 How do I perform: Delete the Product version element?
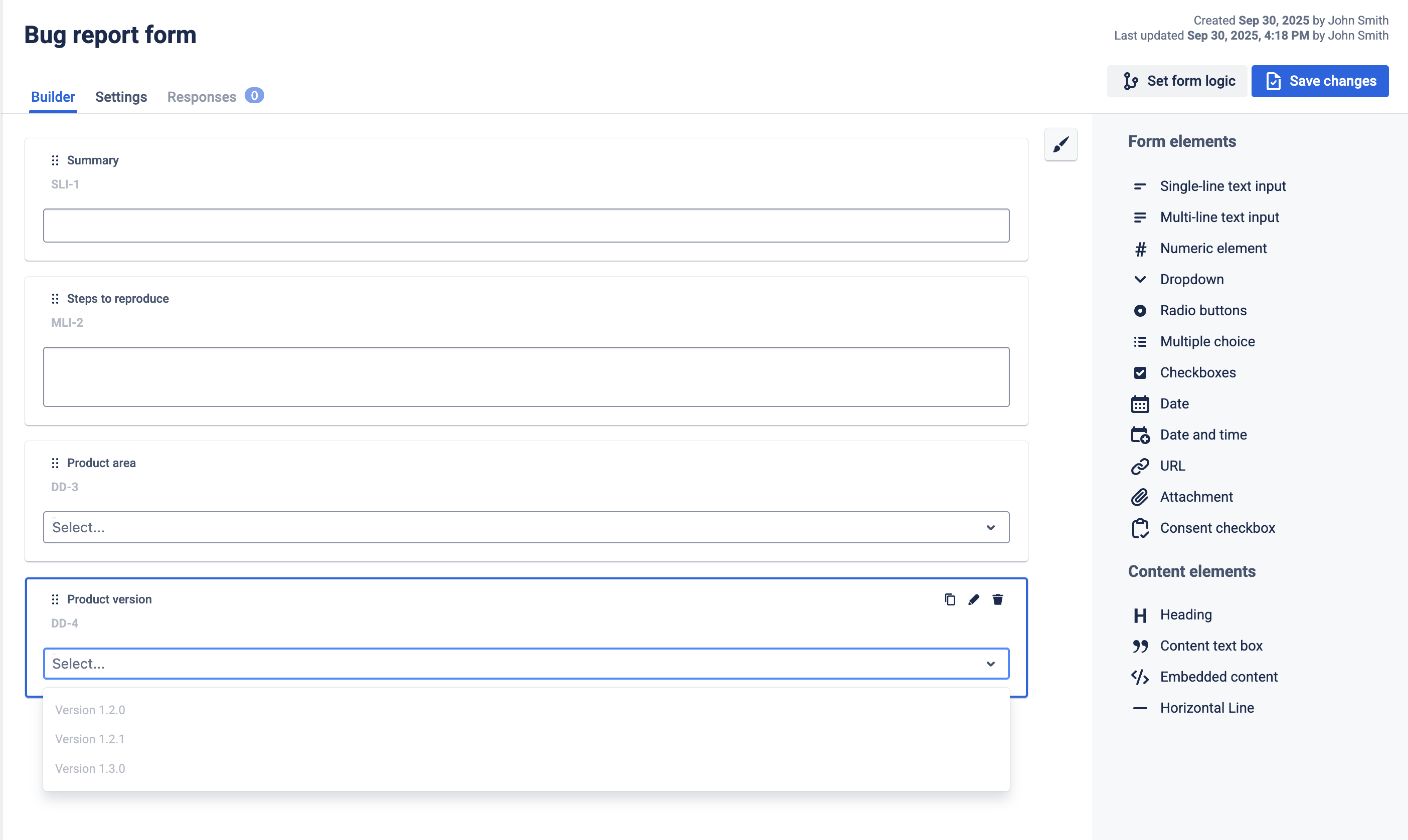click(998, 599)
